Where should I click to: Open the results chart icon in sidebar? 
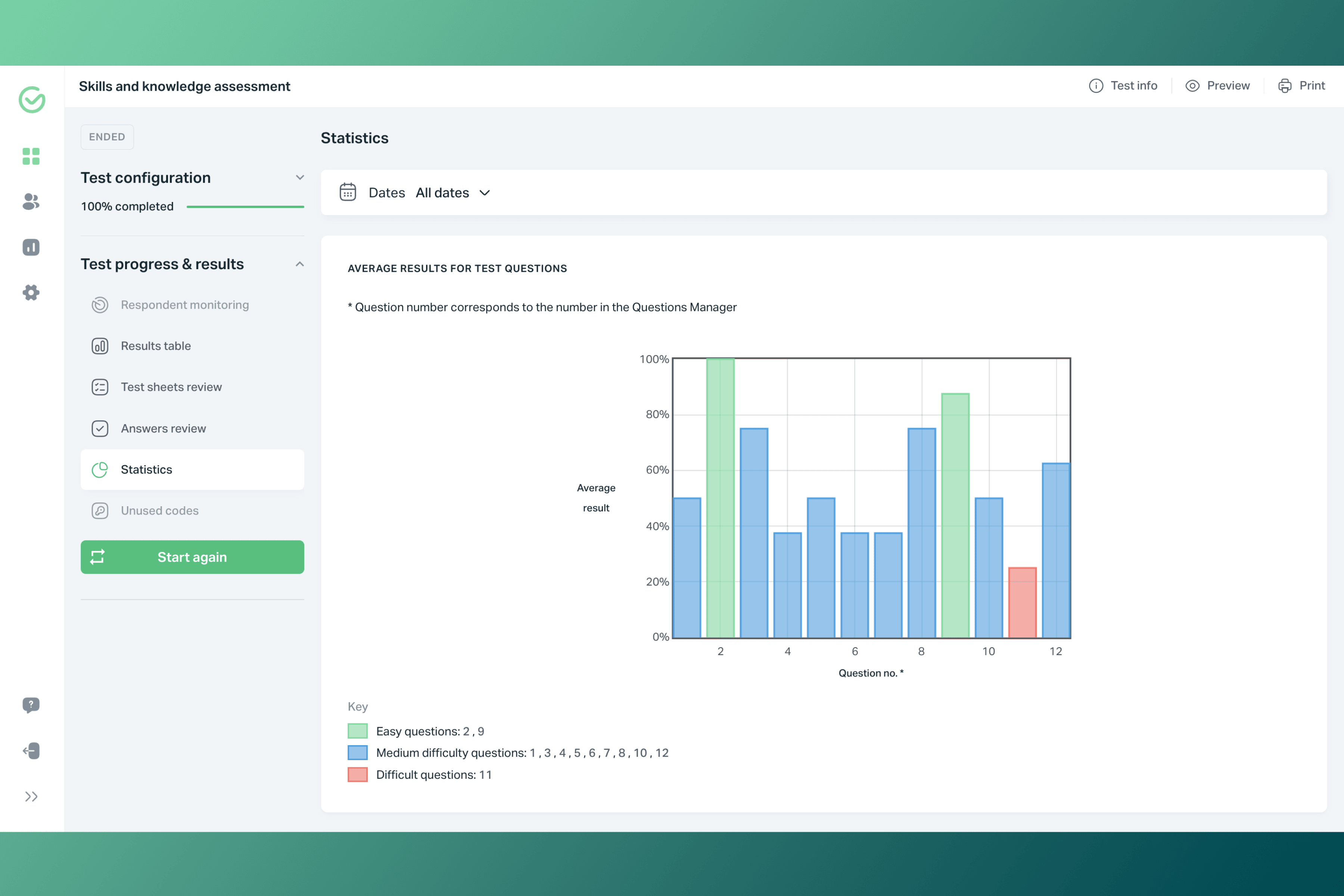pos(31,247)
